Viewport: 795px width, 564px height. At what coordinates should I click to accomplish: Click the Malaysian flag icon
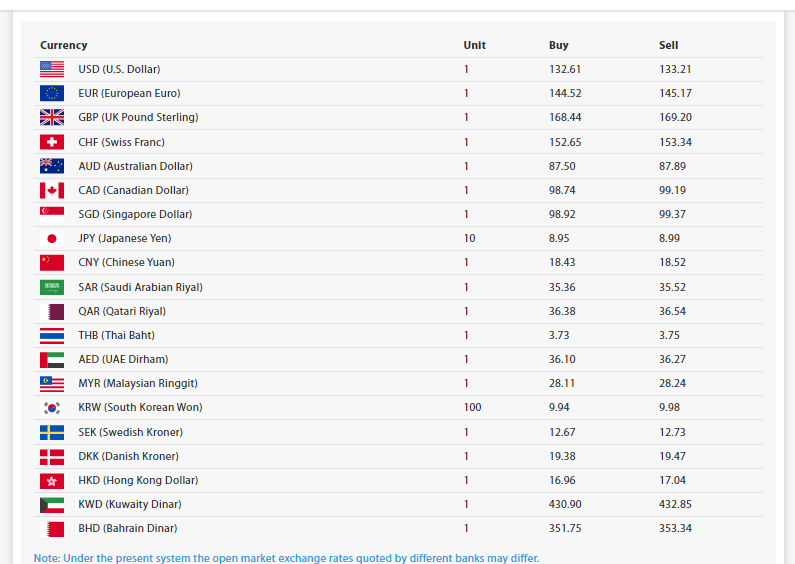[52, 383]
